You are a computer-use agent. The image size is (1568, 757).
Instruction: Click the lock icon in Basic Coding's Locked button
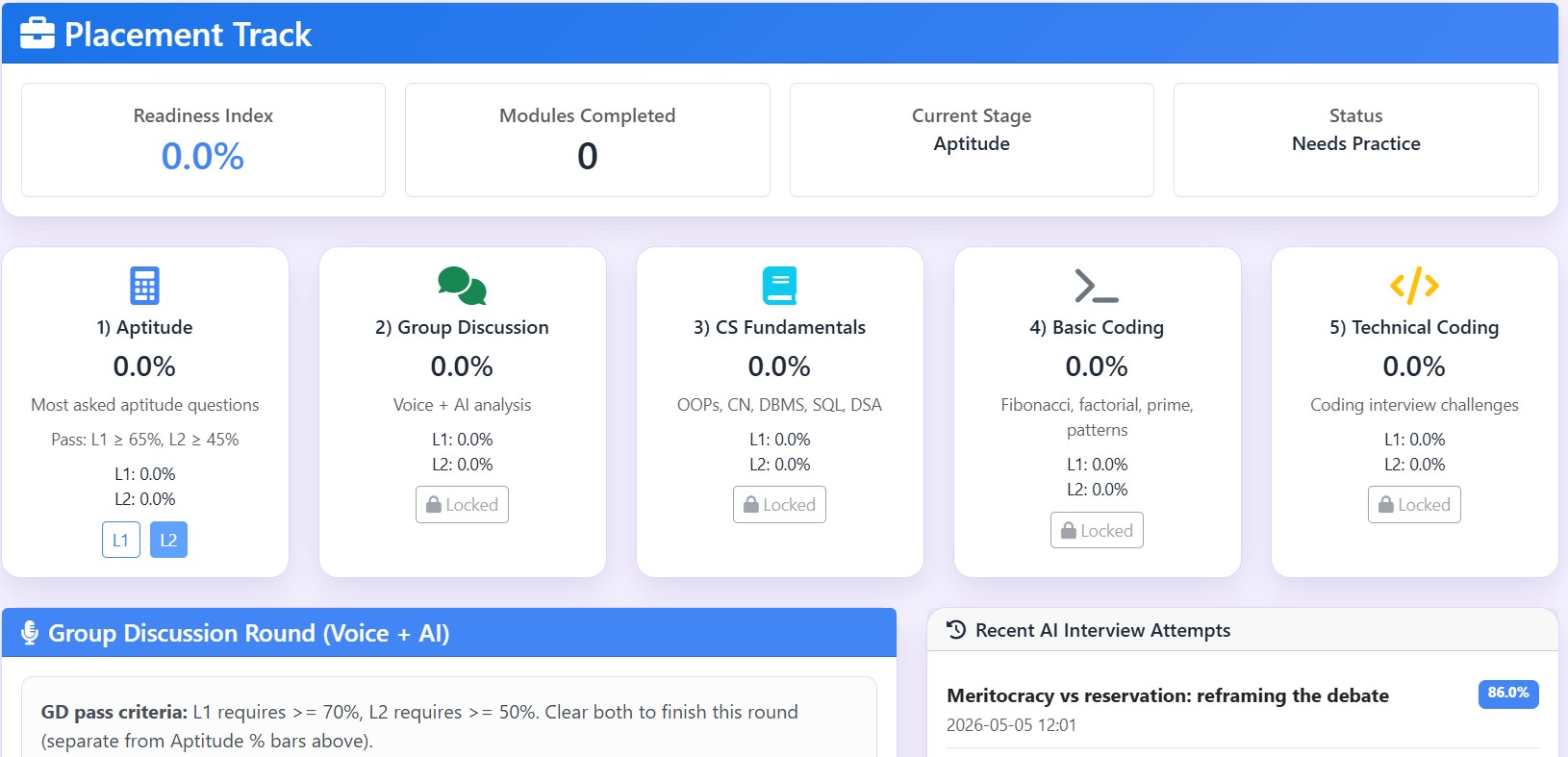pyautogui.click(x=1069, y=530)
